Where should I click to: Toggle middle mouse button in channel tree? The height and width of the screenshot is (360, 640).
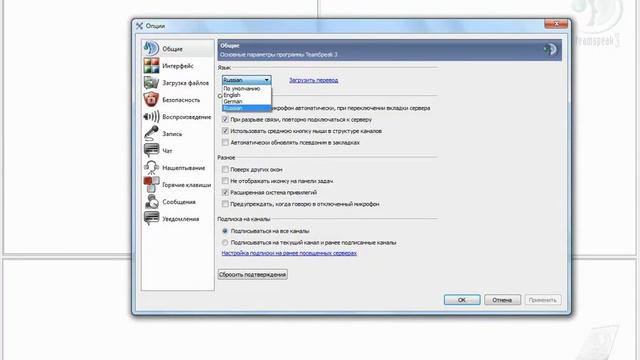(x=225, y=131)
